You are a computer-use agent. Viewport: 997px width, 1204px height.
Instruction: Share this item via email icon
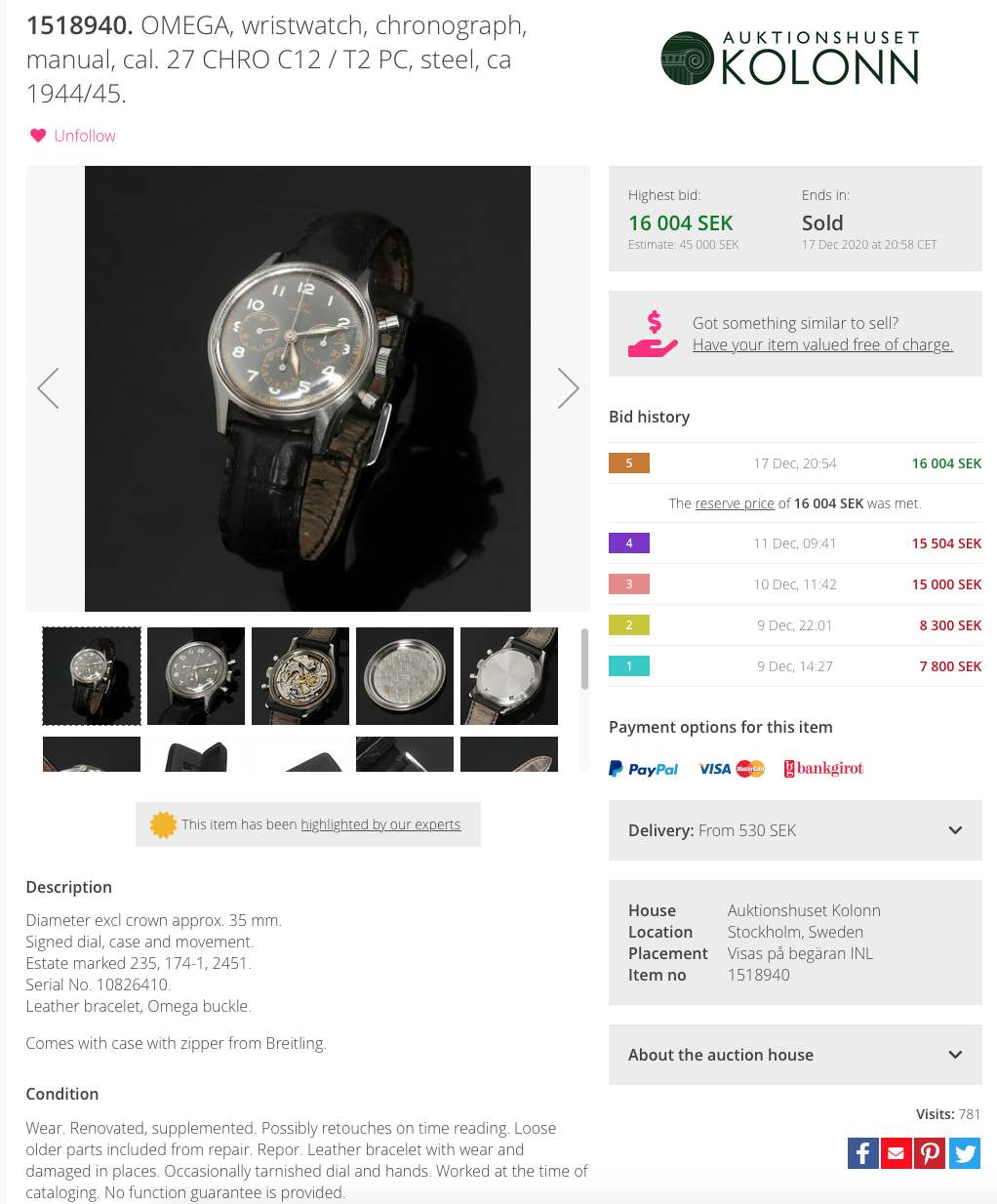[896, 1153]
